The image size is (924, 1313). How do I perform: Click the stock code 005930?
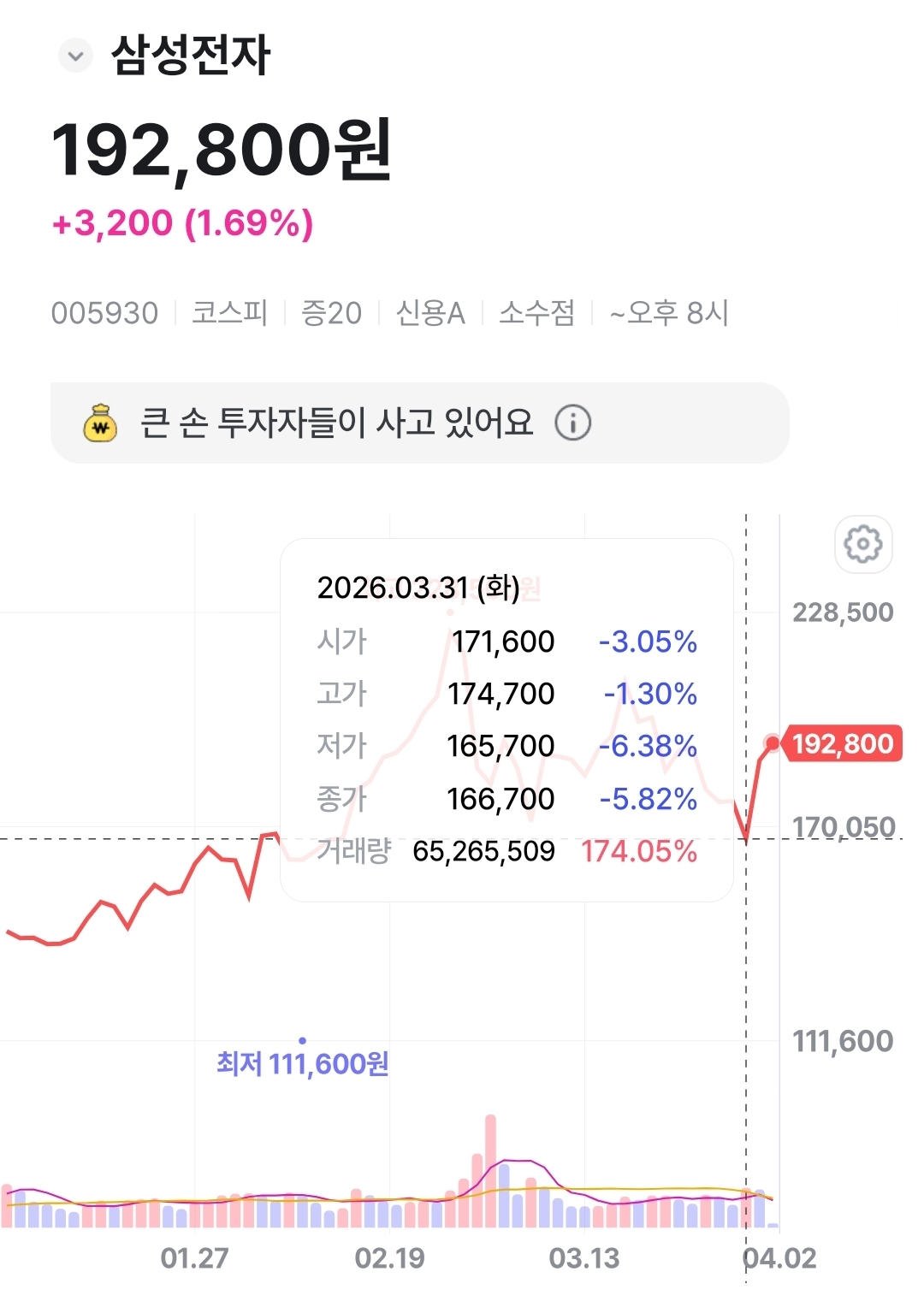[x=104, y=313]
